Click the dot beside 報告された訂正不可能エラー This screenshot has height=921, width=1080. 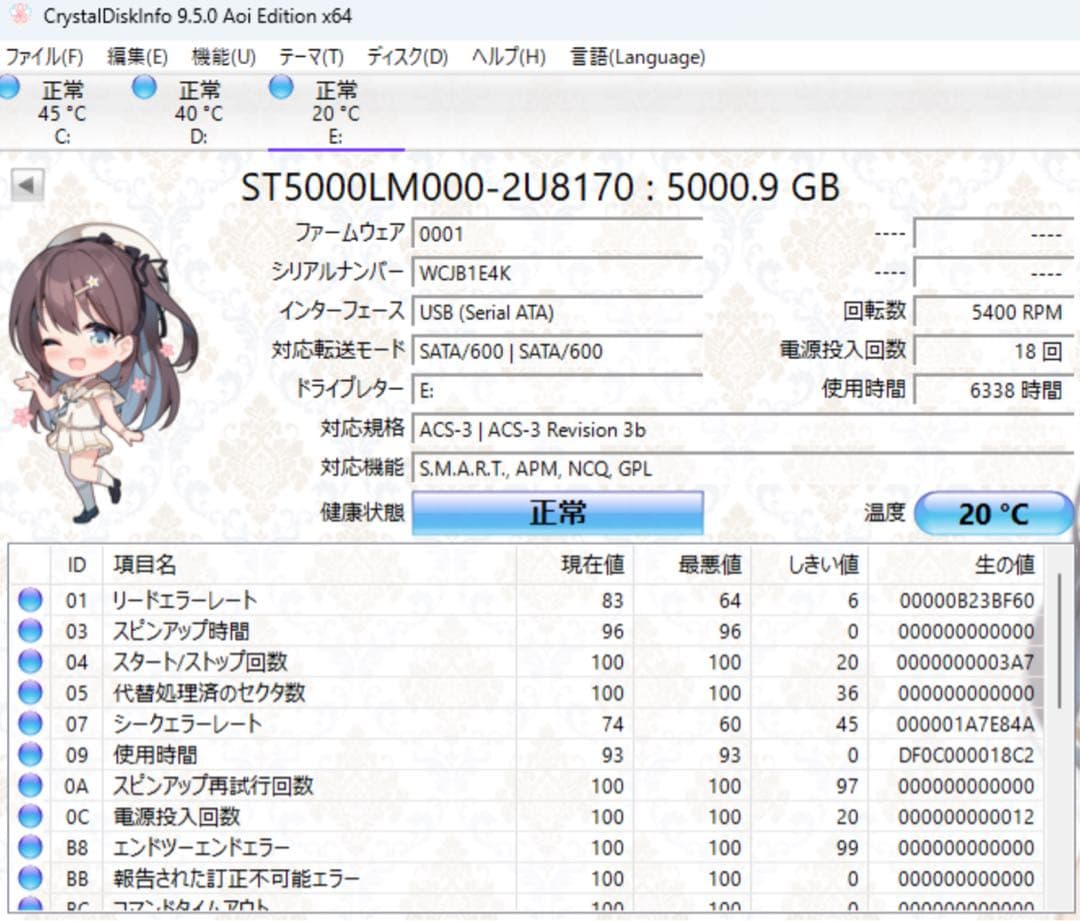(x=30, y=877)
